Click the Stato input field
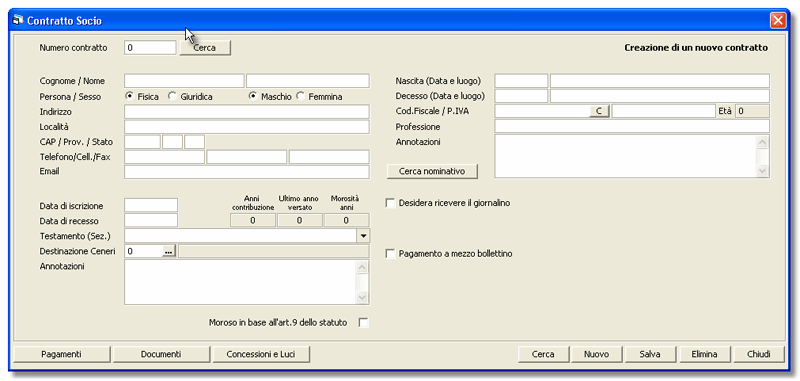This screenshot has height=381, width=800. click(x=194, y=142)
